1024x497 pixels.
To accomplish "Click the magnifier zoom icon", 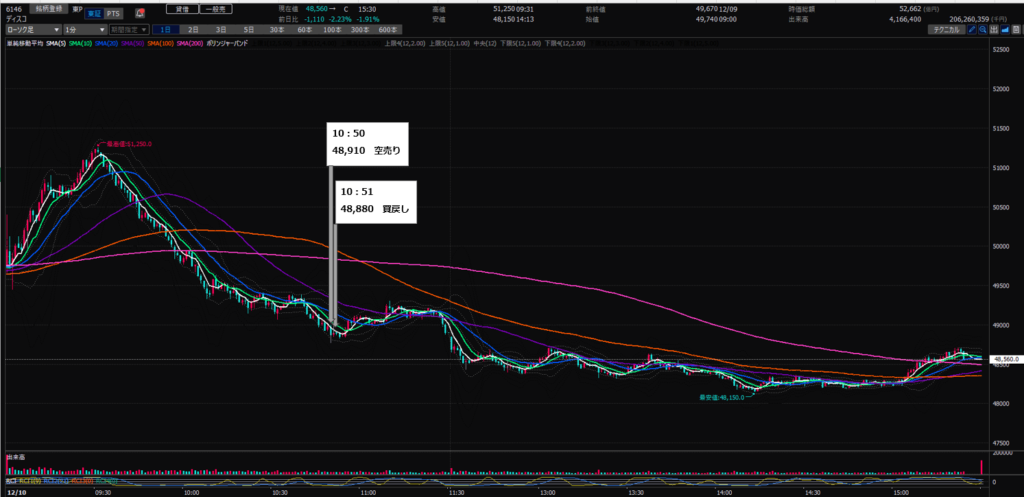I will (983, 30).
